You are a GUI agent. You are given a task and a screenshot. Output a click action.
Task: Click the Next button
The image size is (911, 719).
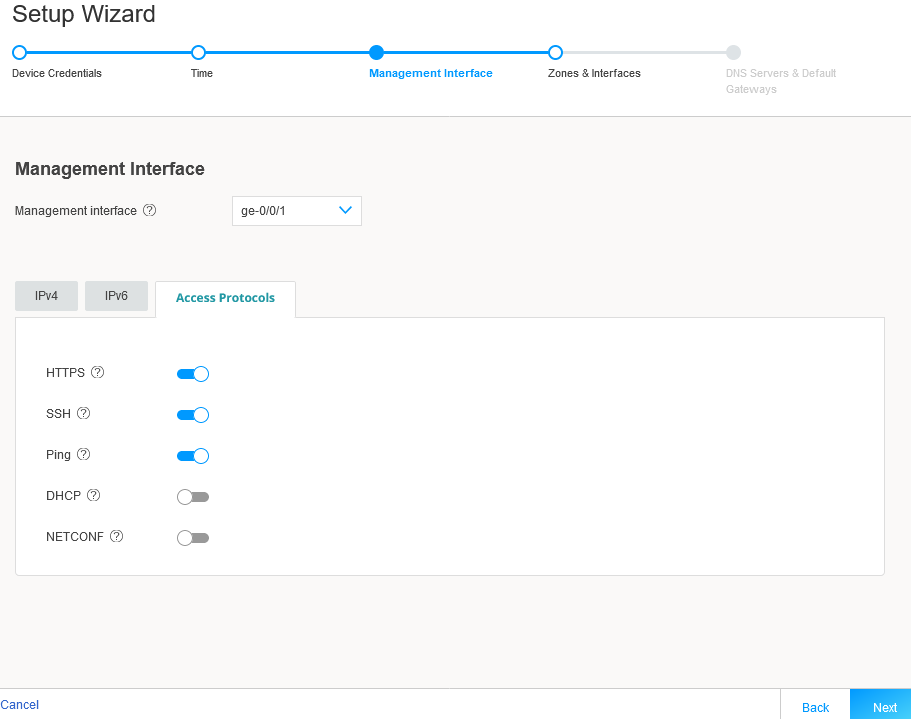[x=884, y=707]
